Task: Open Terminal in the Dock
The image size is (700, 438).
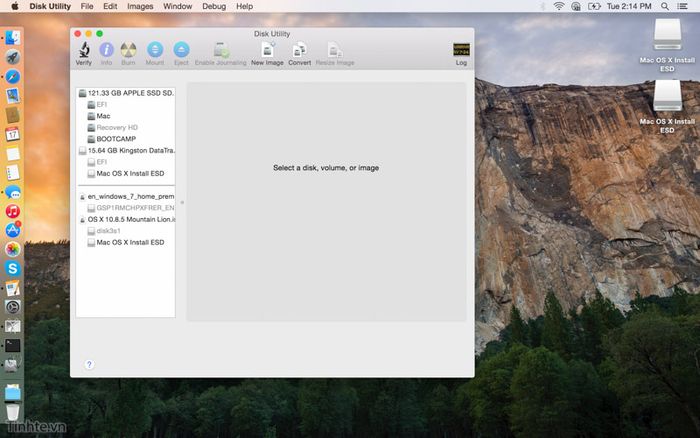Action: [x=12, y=345]
